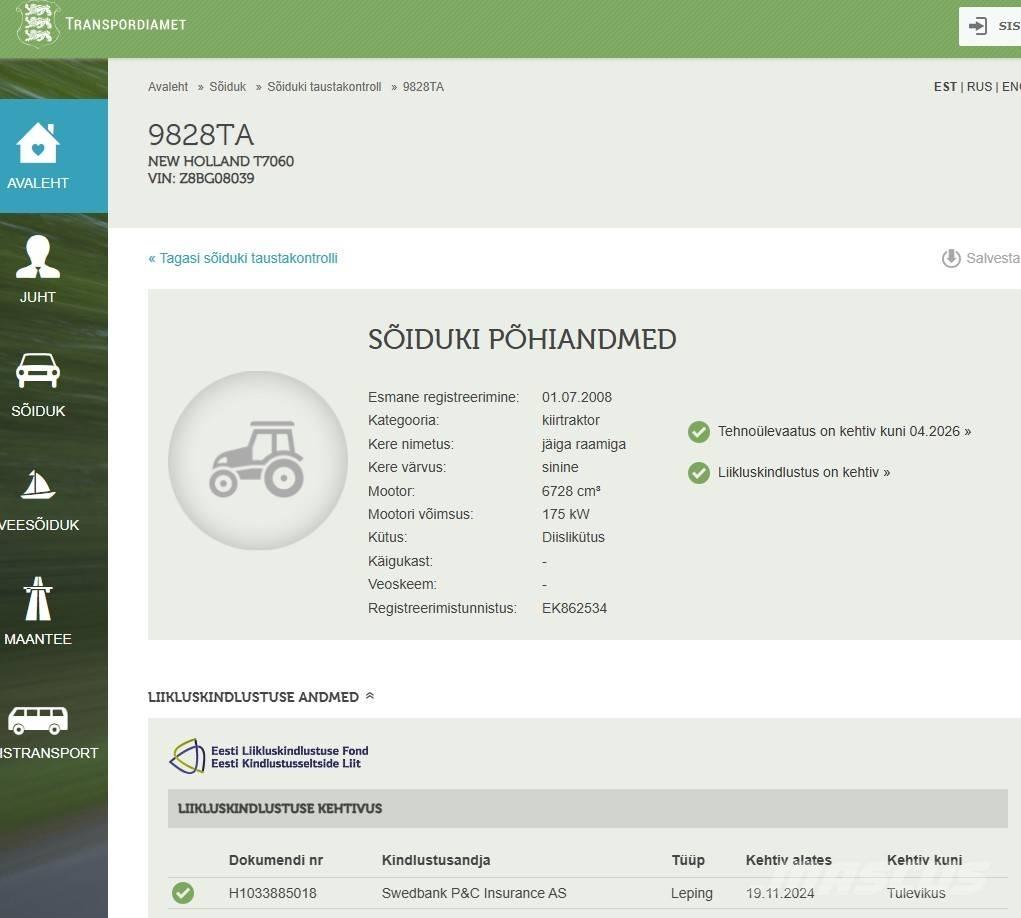The image size is (1021, 918).
Task: Click the sinine body colour value
Action: pos(560,467)
